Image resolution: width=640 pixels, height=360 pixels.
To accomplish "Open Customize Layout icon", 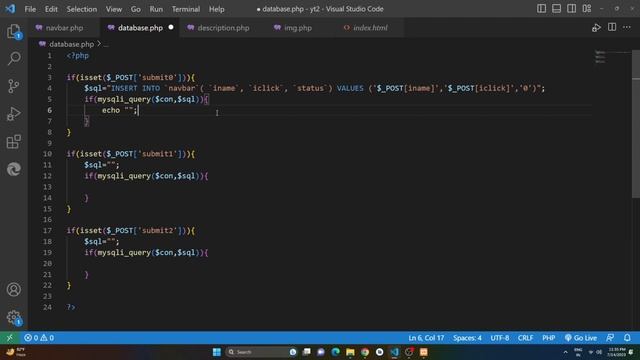I will 587,9.
